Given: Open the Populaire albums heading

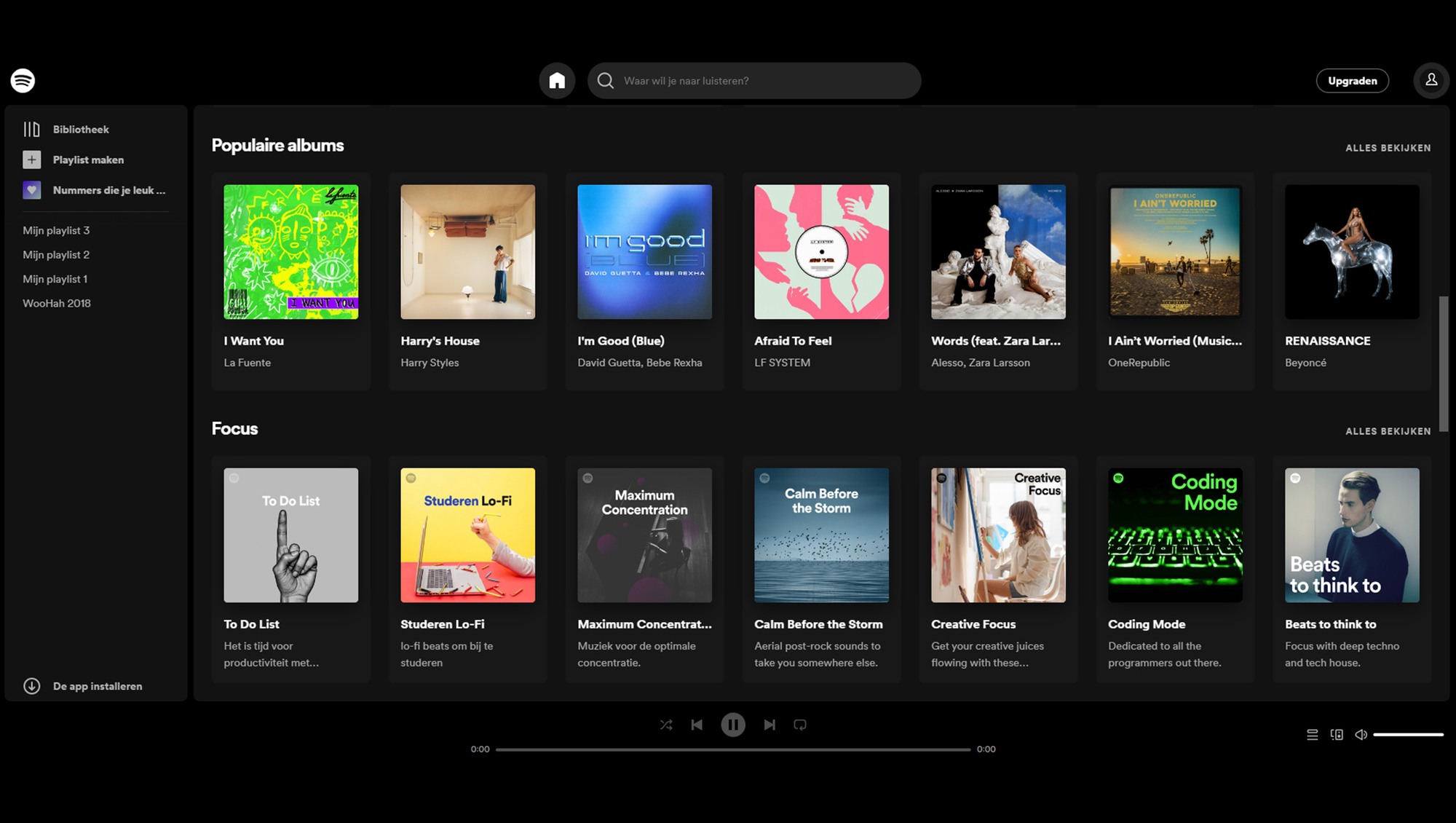Looking at the screenshot, I should (277, 145).
